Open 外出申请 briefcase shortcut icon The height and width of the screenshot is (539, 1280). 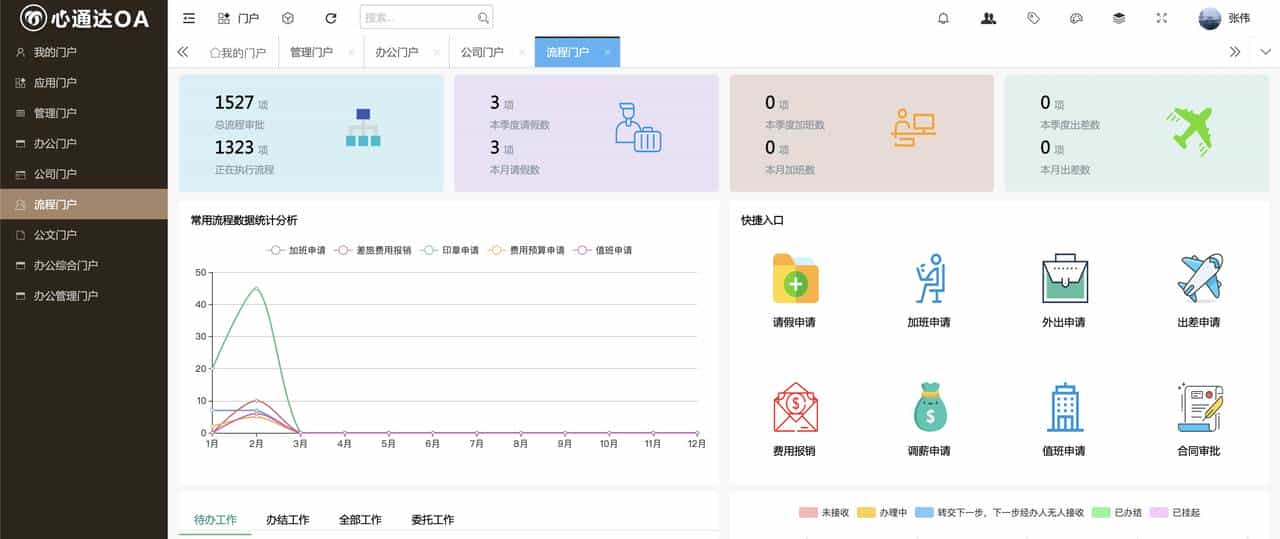[1064, 278]
